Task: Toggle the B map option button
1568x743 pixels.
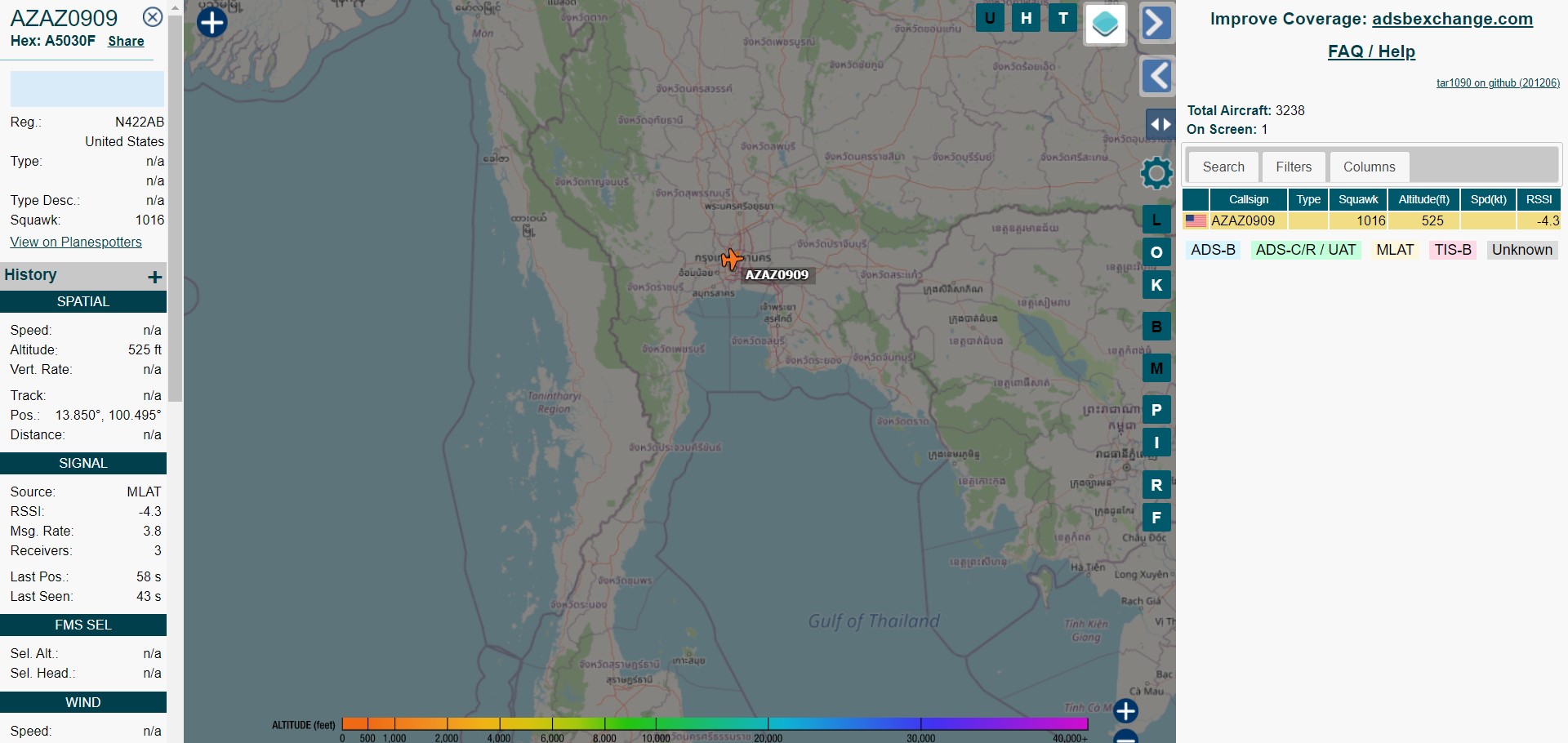Action: pyautogui.click(x=1156, y=327)
